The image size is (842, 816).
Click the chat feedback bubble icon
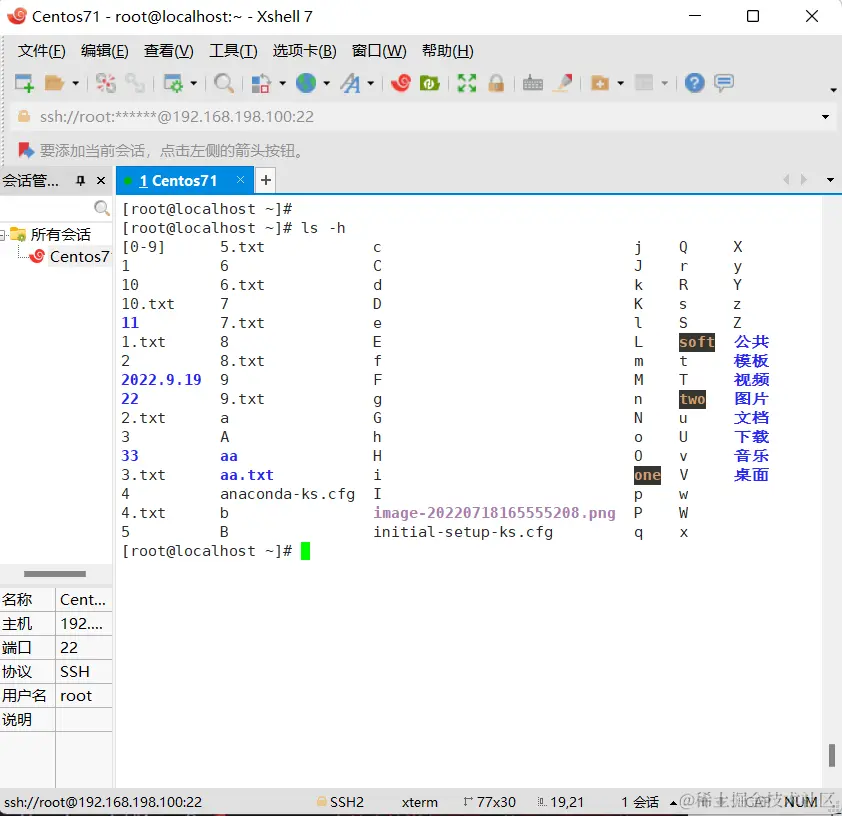click(x=723, y=83)
